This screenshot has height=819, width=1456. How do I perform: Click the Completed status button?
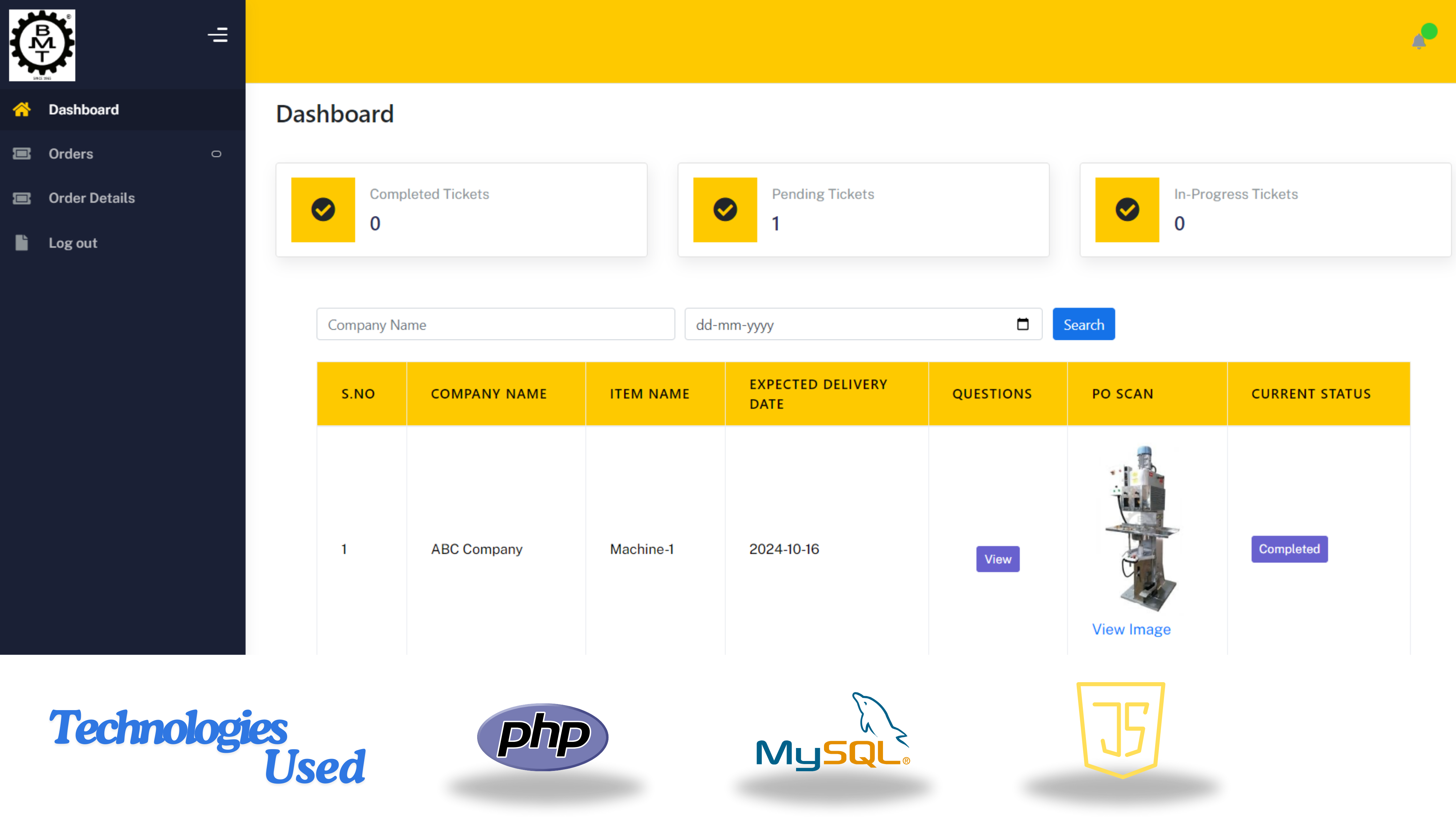click(x=1289, y=549)
